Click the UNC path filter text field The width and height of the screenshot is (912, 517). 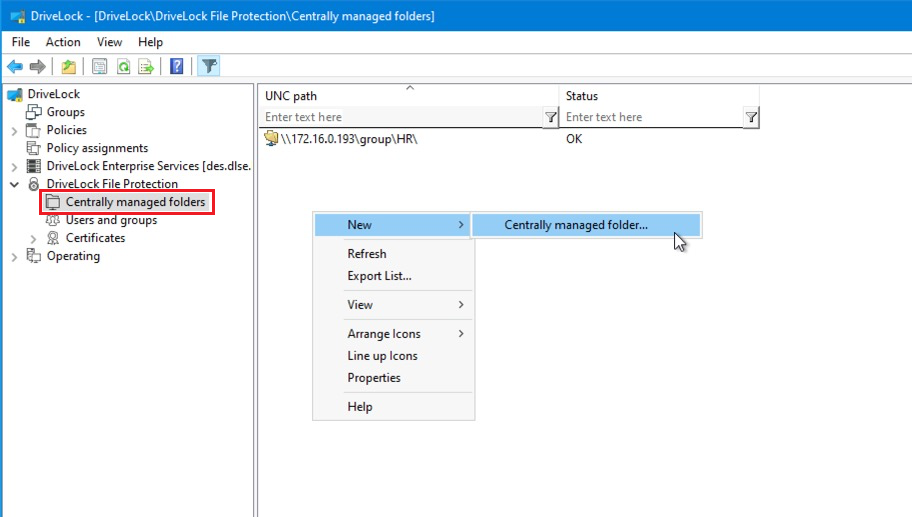400,117
